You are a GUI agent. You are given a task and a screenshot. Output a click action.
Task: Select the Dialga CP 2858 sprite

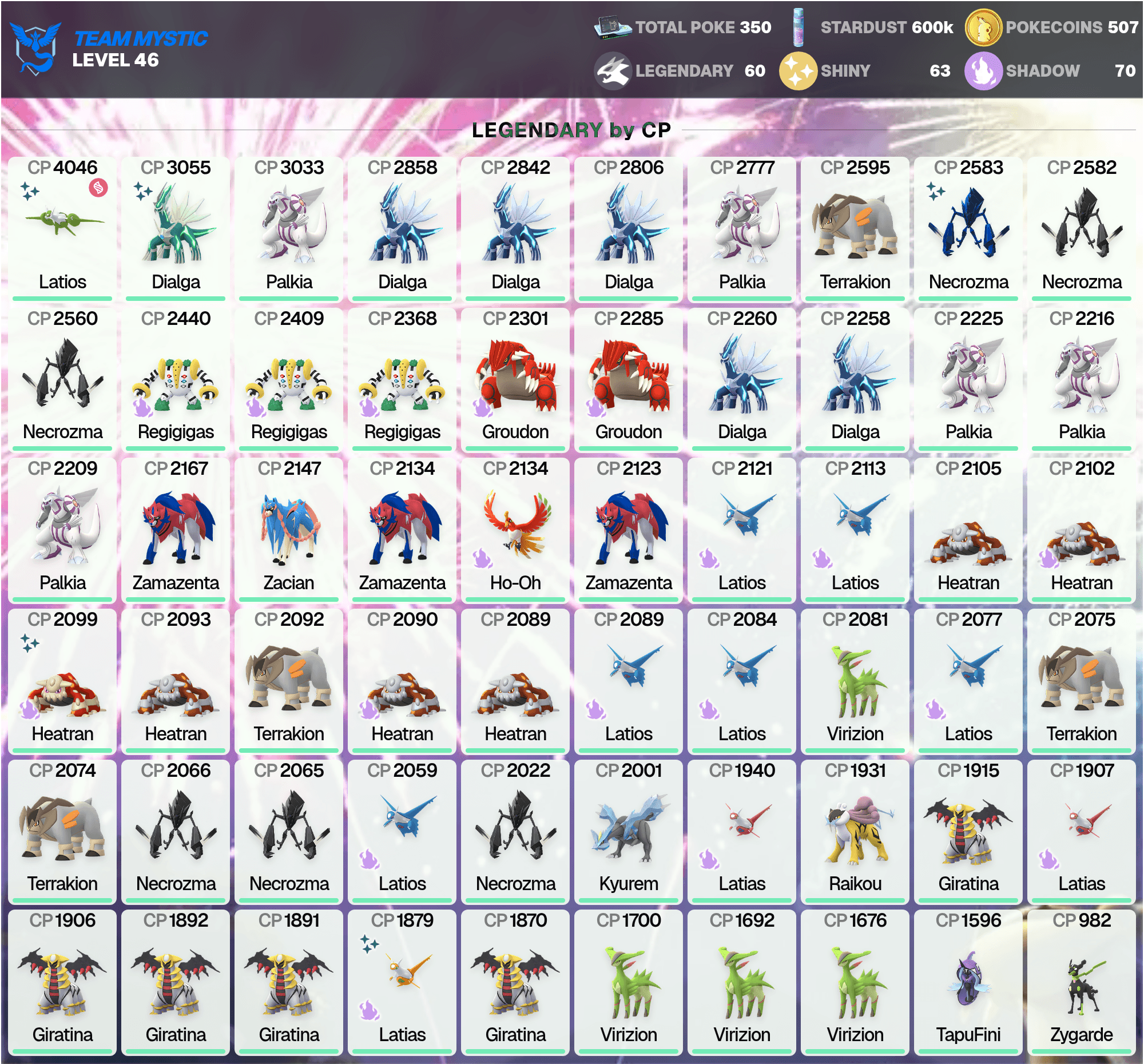click(x=404, y=223)
